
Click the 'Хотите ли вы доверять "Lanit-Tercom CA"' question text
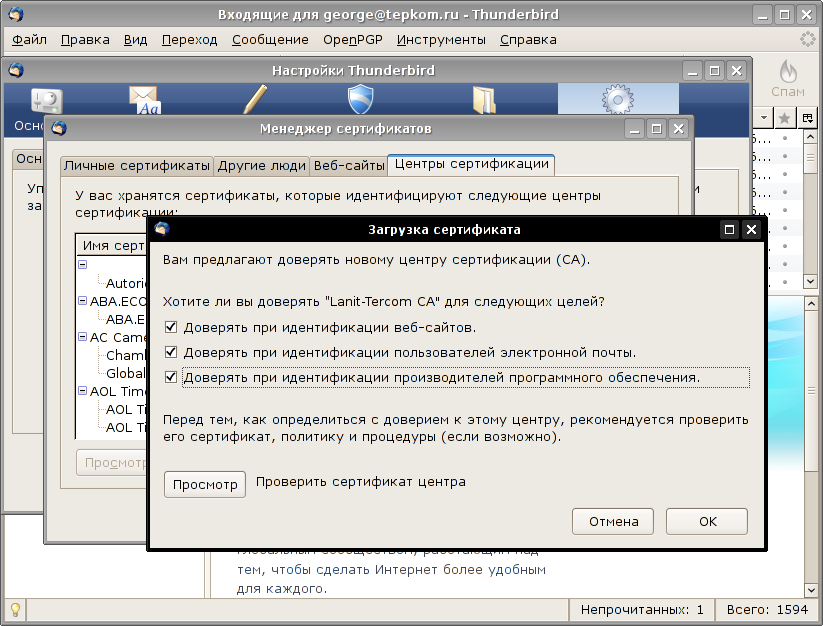(384, 302)
